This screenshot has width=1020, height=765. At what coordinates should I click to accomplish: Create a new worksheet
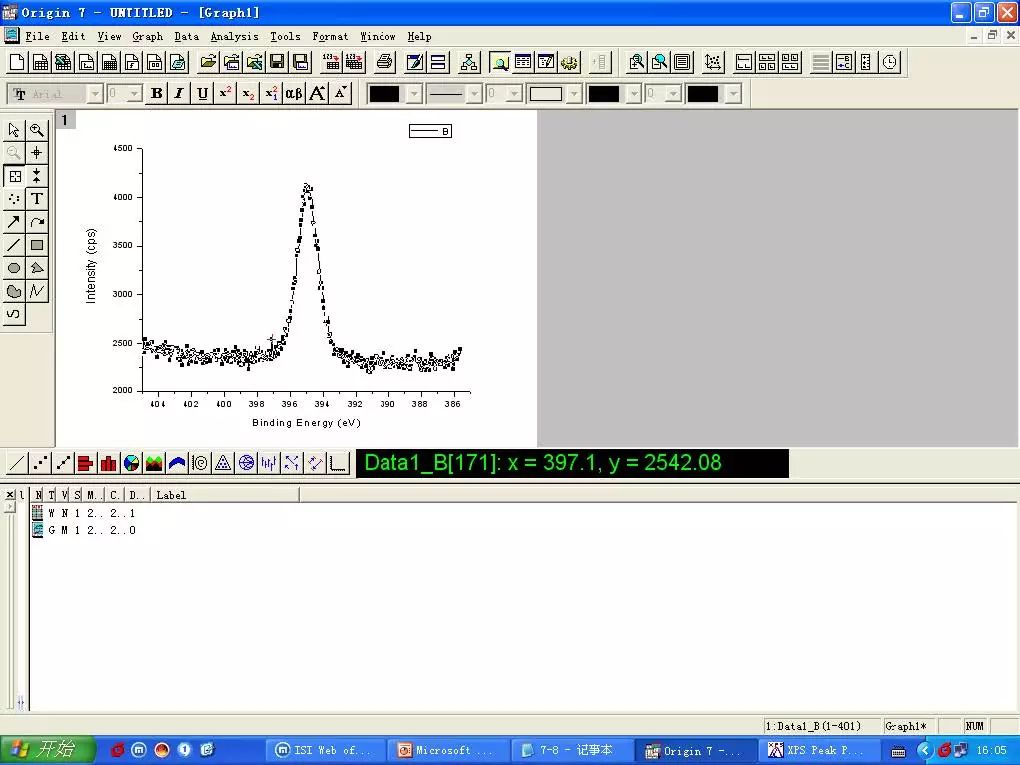point(40,62)
